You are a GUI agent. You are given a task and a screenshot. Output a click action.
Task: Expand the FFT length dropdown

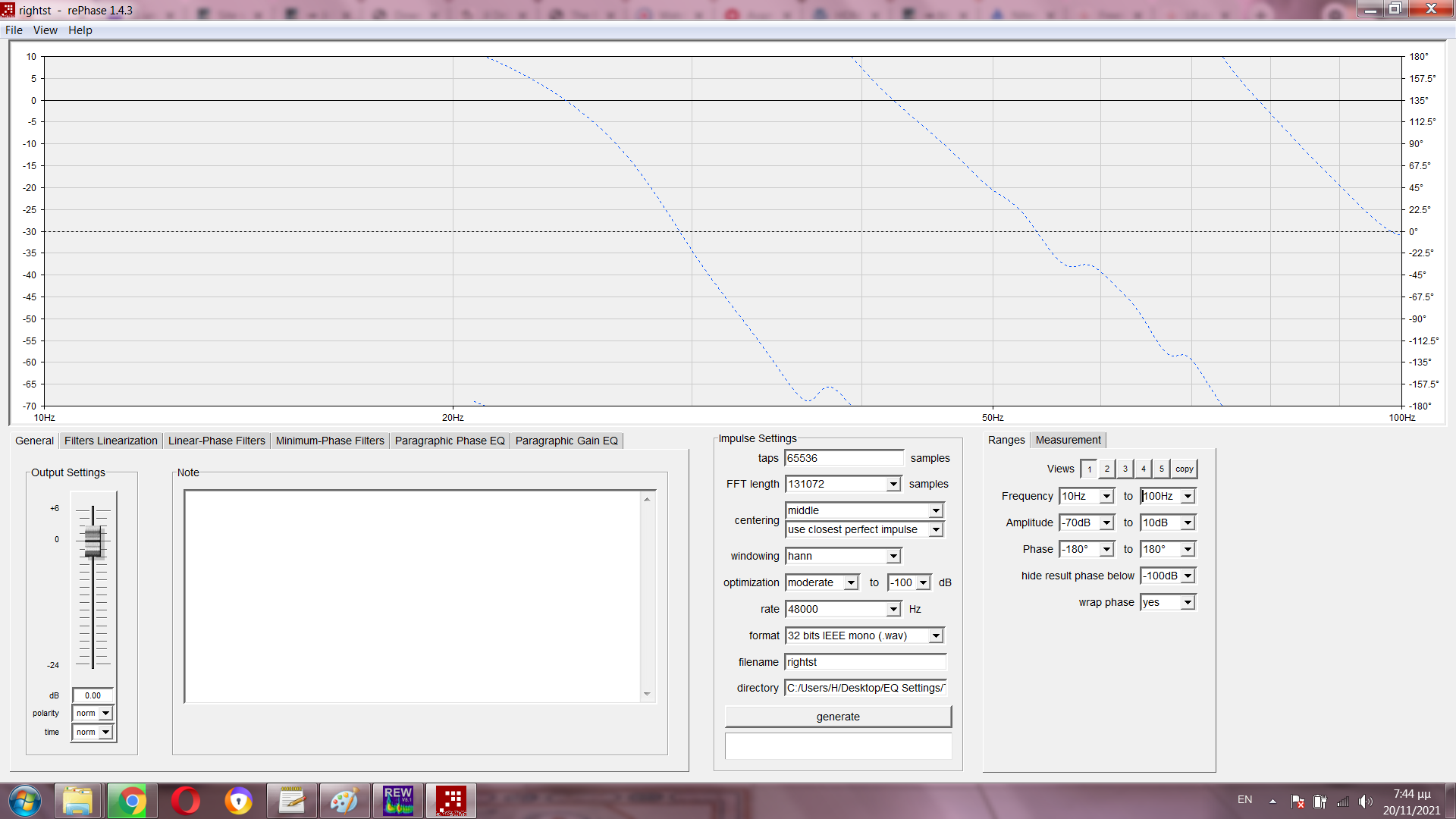pyautogui.click(x=893, y=484)
